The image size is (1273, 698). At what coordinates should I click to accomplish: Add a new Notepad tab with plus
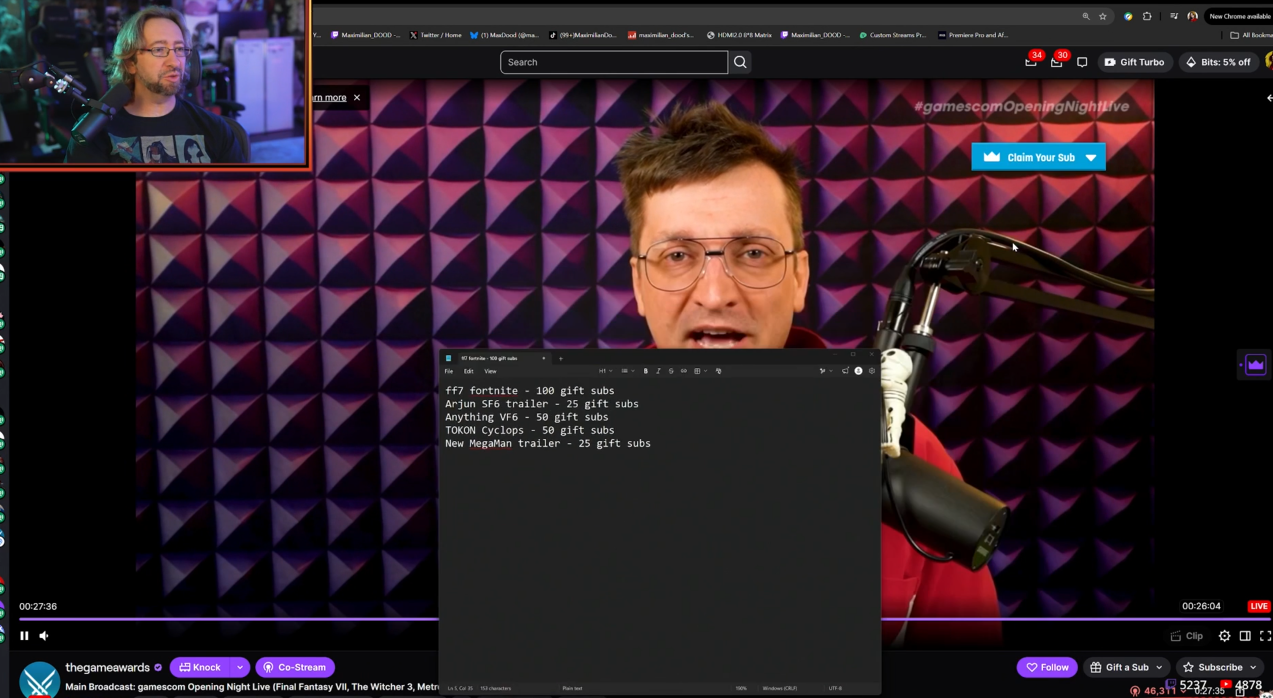point(561,358)
